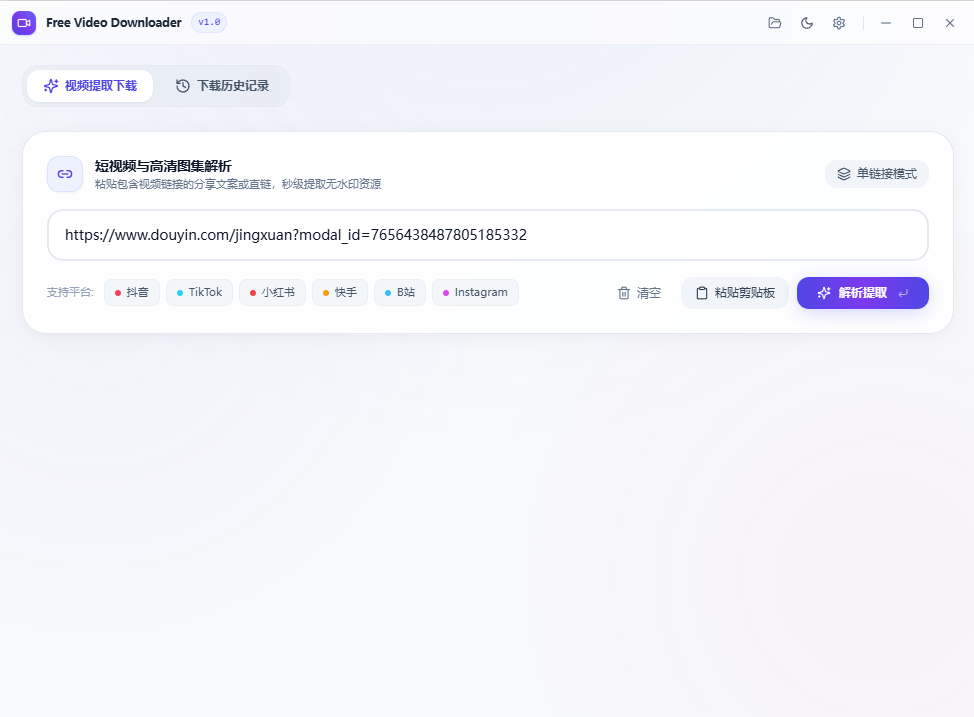This screenshot has width=974, height=717.
Task: Select the B站 platform chip
Action: [400, 293]
